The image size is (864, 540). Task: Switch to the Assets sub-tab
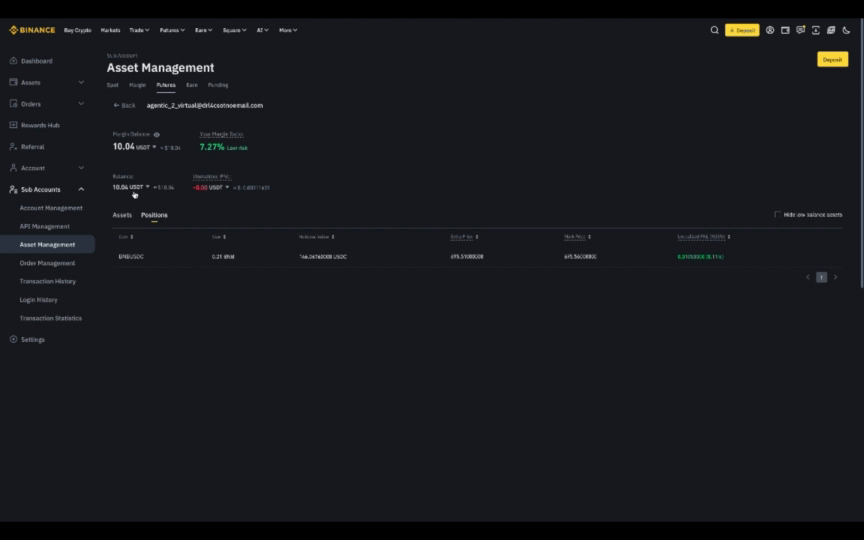[x=122, y=215]
